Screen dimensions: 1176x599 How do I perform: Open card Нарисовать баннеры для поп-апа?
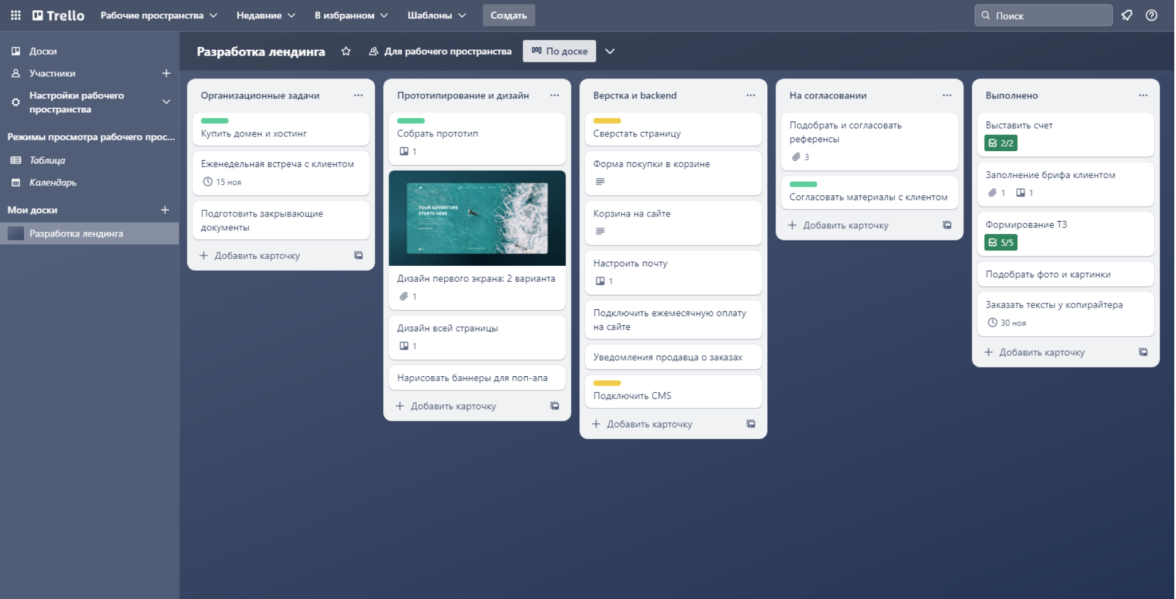pos(477,378)
